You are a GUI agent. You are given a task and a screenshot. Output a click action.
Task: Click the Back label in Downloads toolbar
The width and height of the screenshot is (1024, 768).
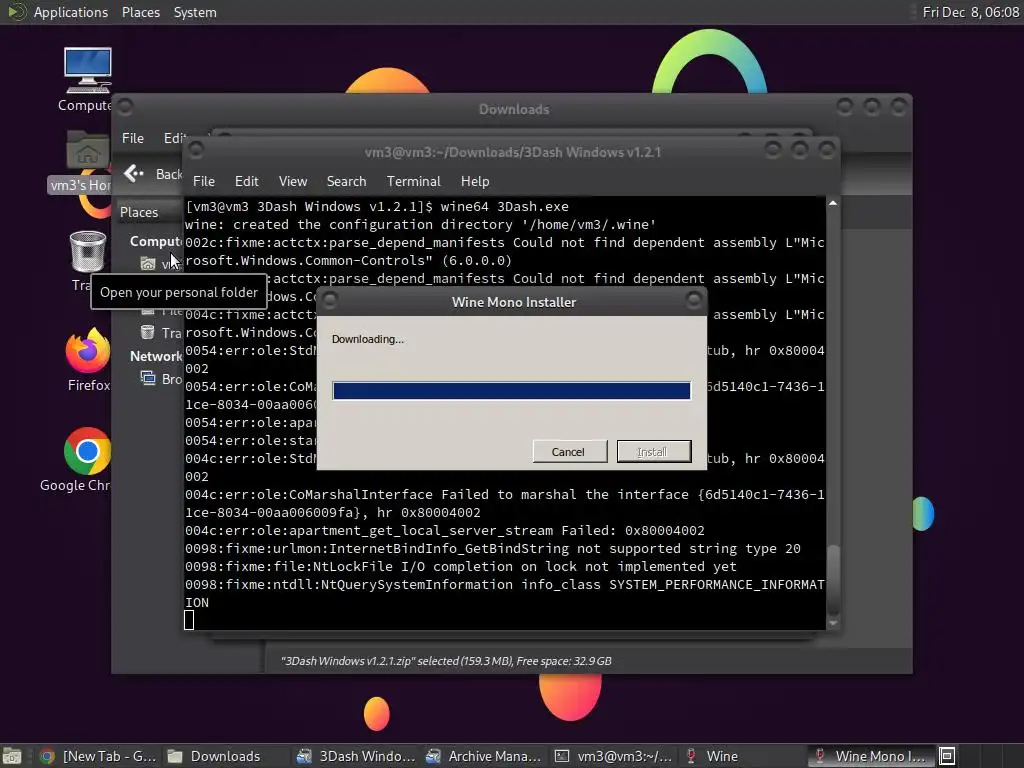pos(168,174)
